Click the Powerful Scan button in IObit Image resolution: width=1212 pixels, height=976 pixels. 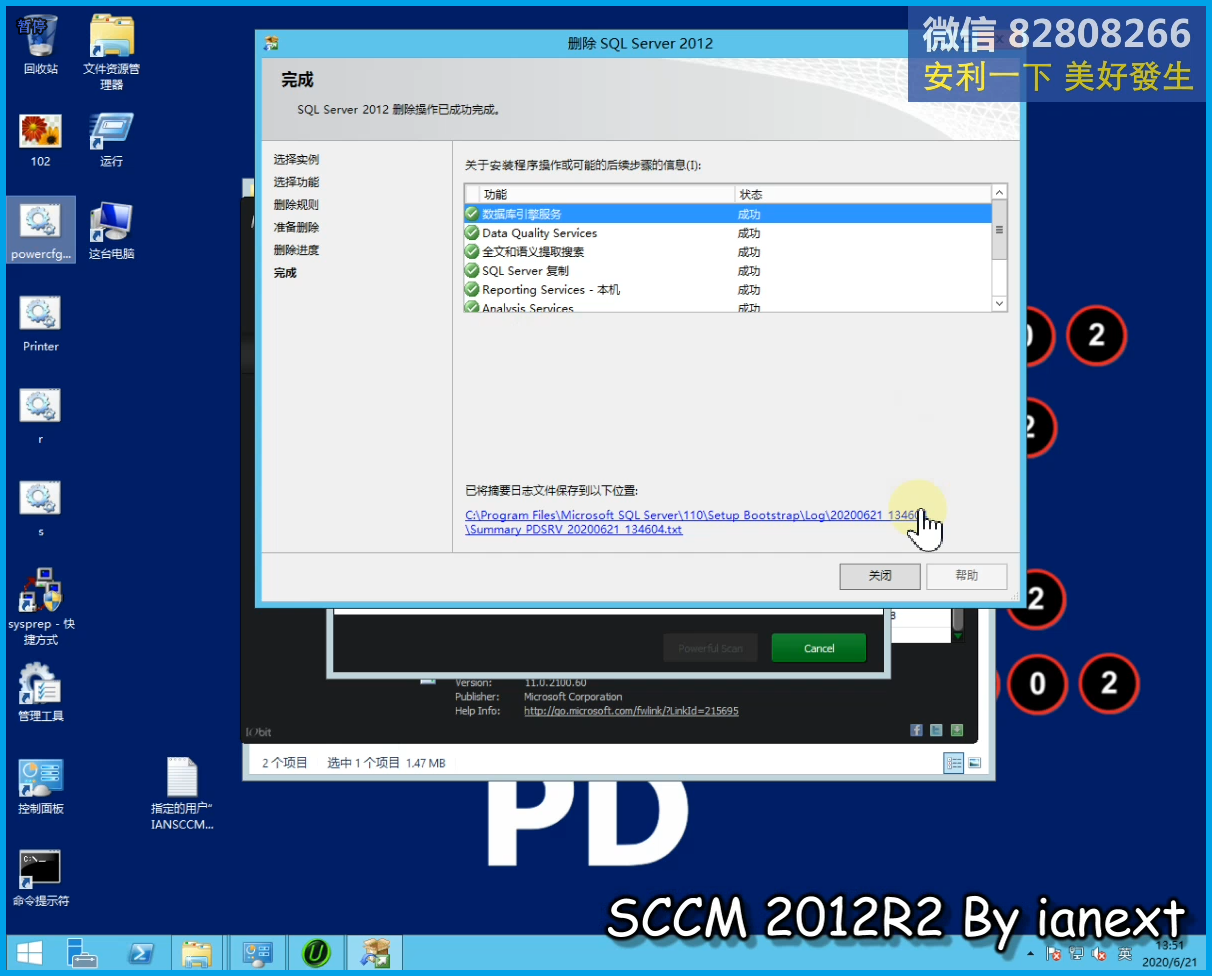coord(711,648)
